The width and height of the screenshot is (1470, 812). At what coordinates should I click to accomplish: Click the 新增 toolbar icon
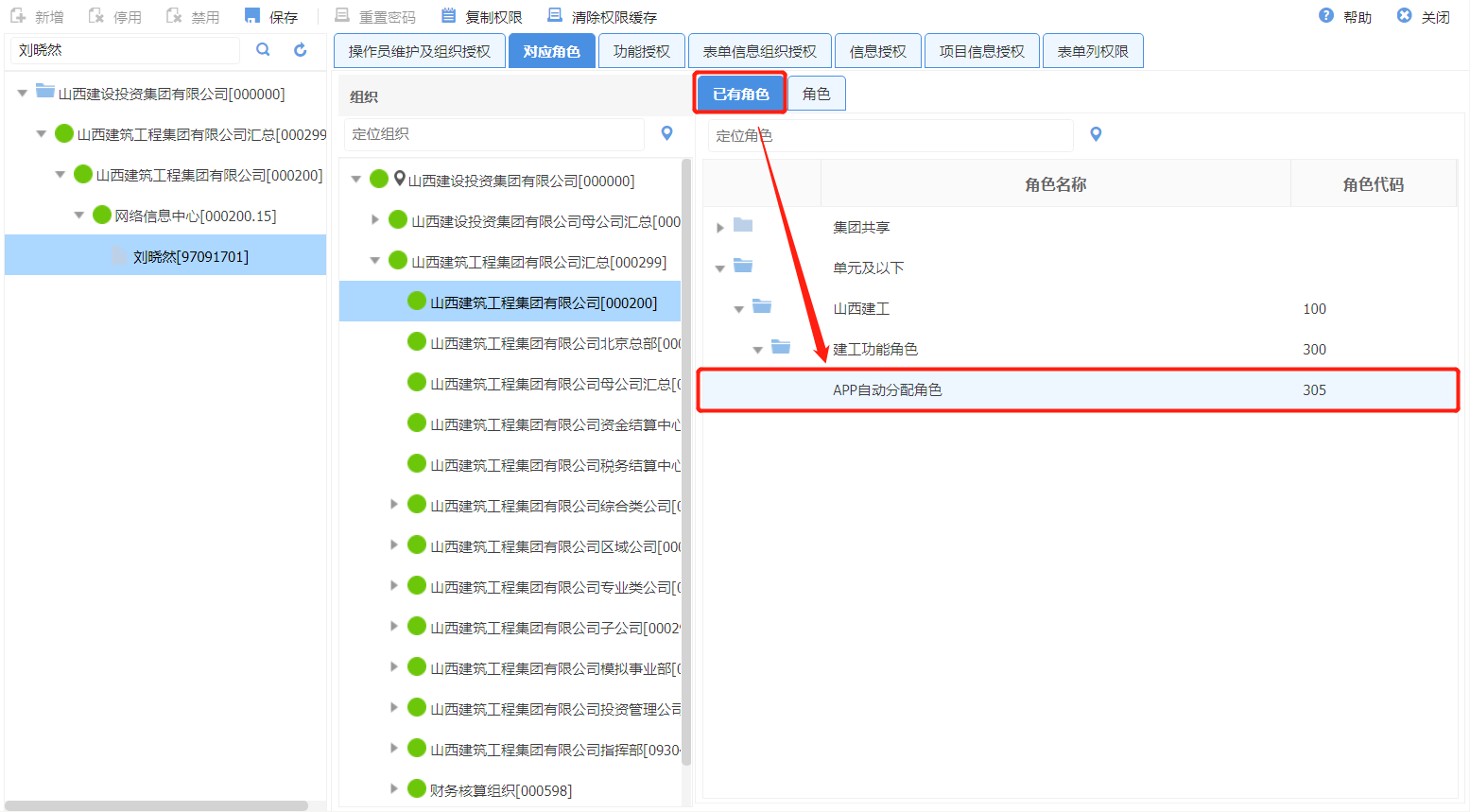tap(19, 16)
